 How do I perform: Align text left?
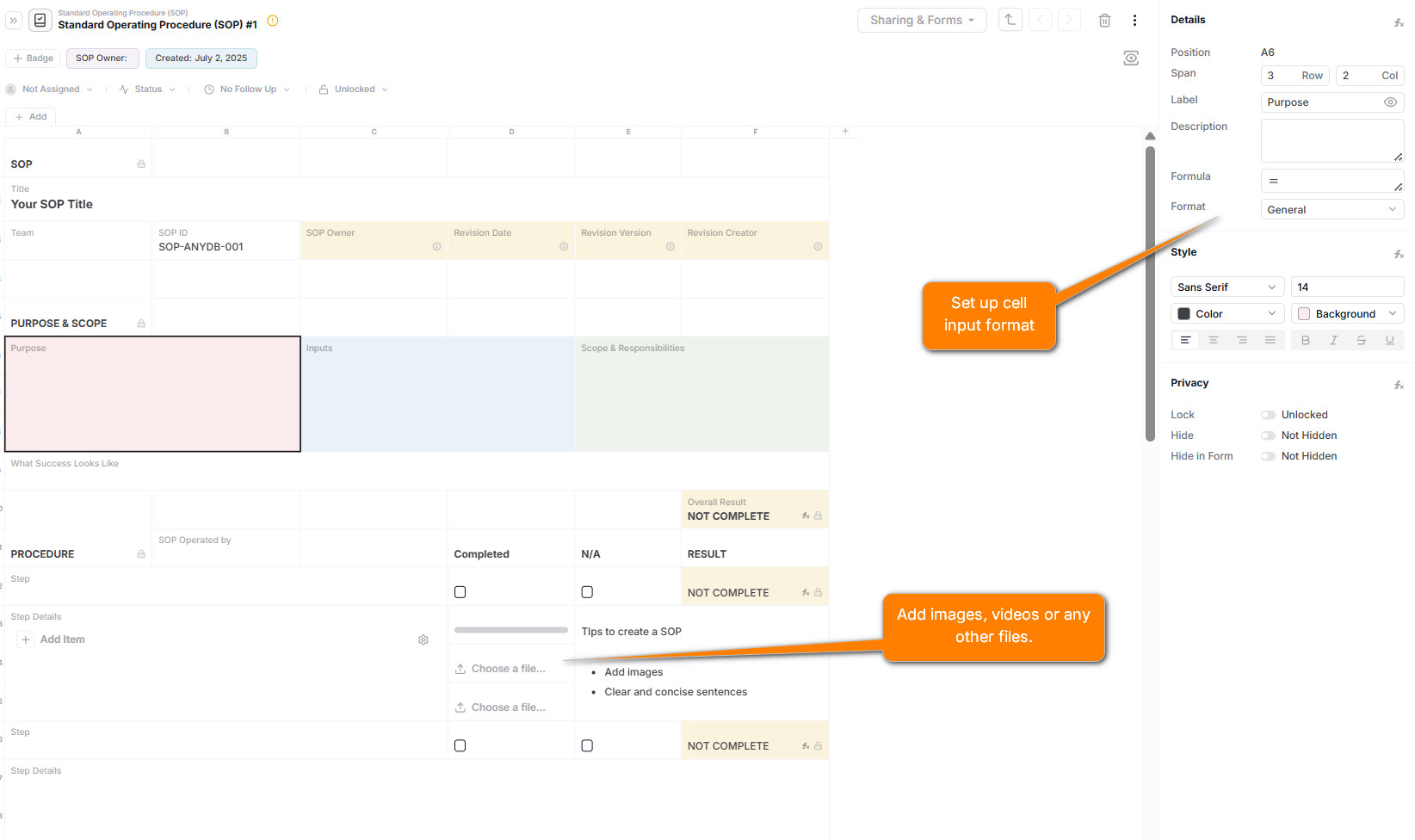point(1185,340)
